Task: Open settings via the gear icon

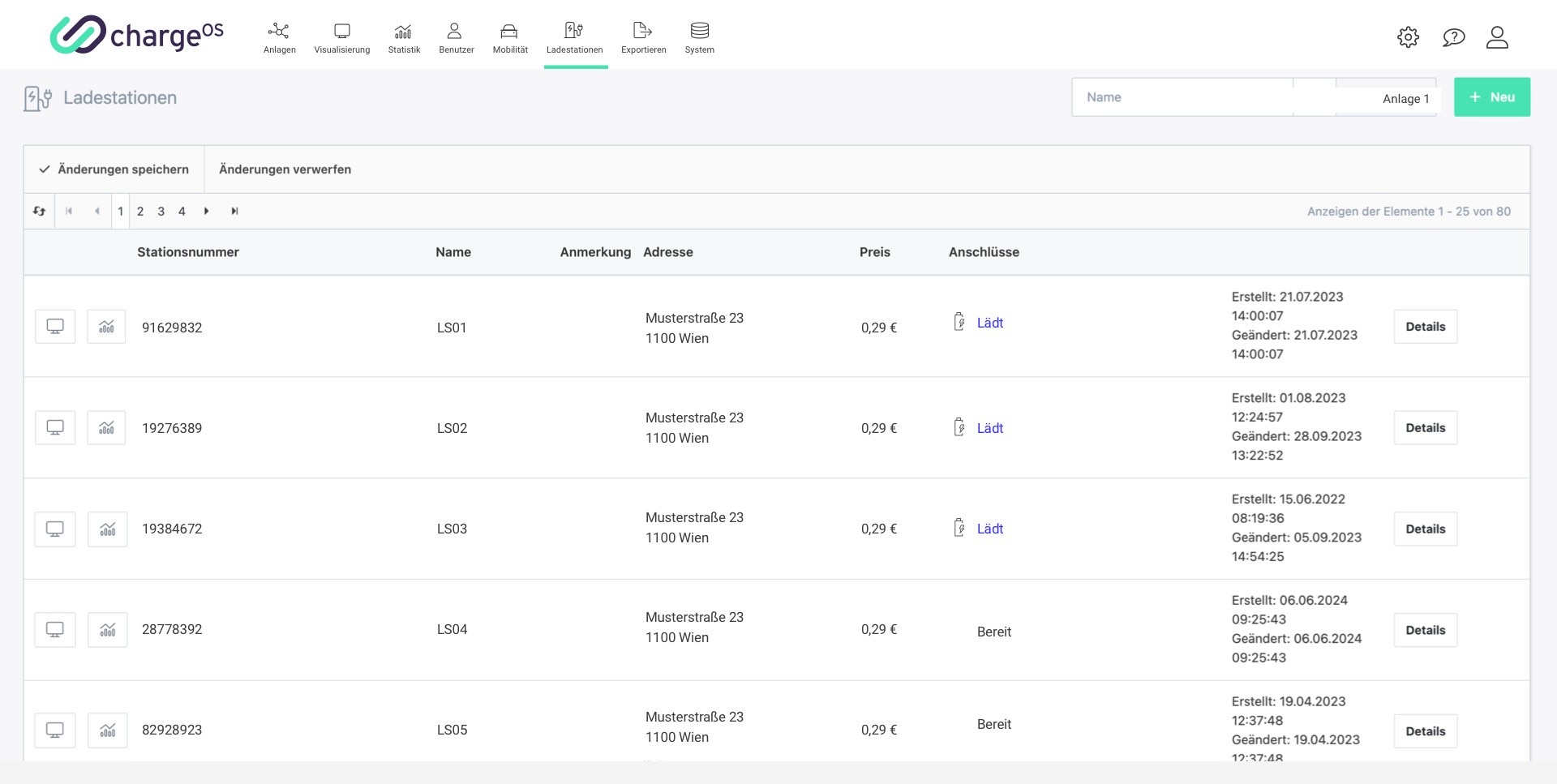Action: (1408, 37)
